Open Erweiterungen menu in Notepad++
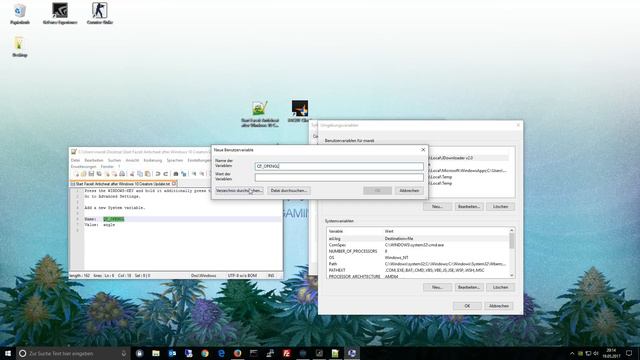 pyautogui.click(x=84, y=167)
